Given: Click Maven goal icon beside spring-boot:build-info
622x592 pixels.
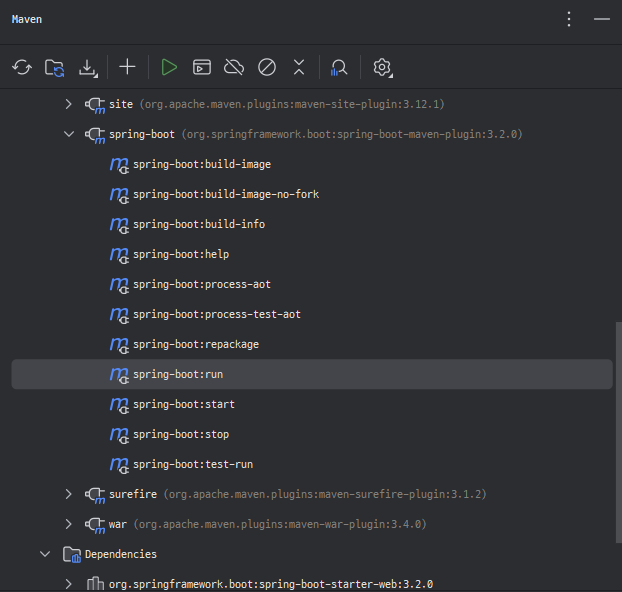Looking at the screenshot, I should [119, 226].
